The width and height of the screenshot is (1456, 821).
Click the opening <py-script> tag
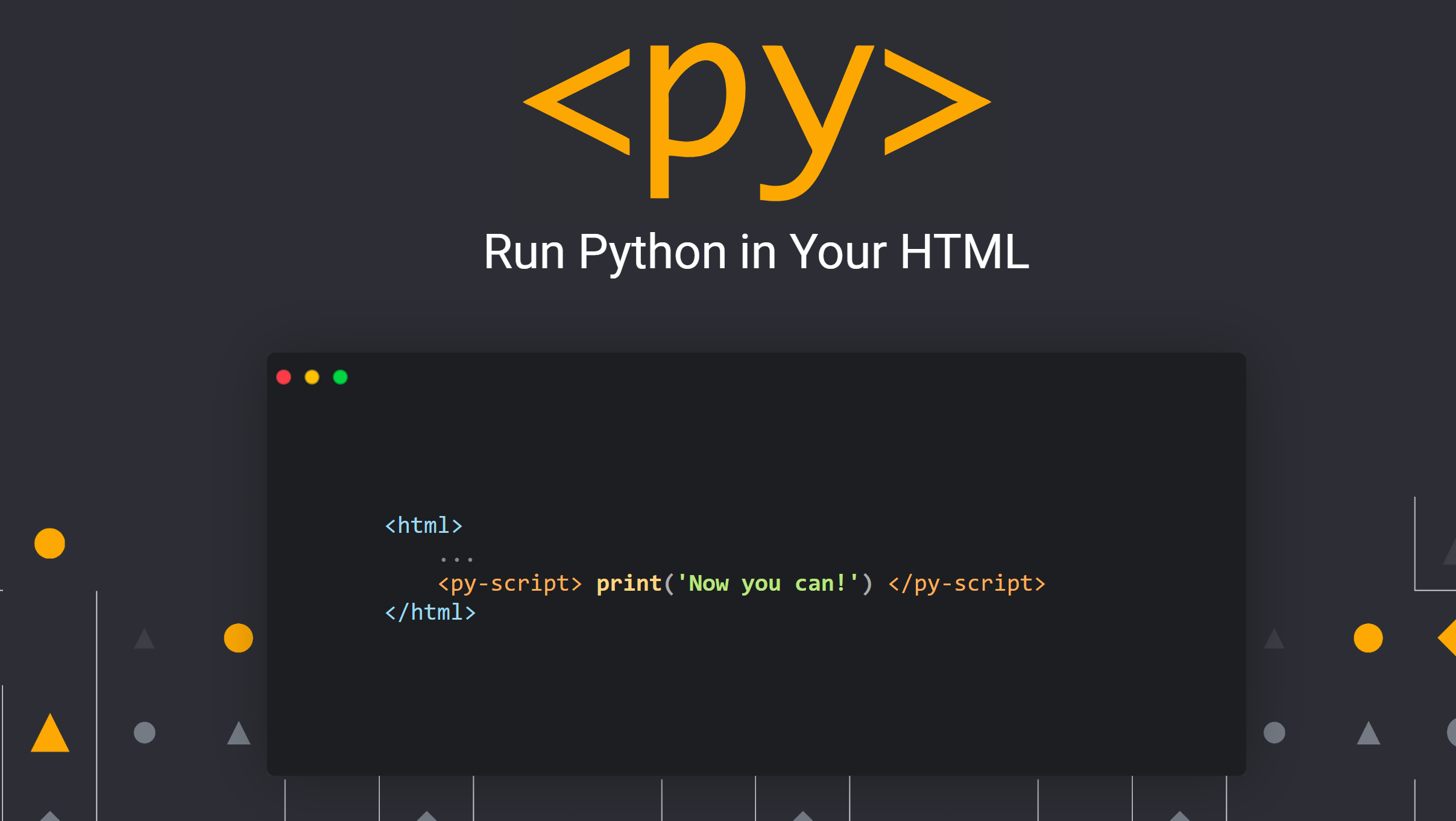point(510,584)
